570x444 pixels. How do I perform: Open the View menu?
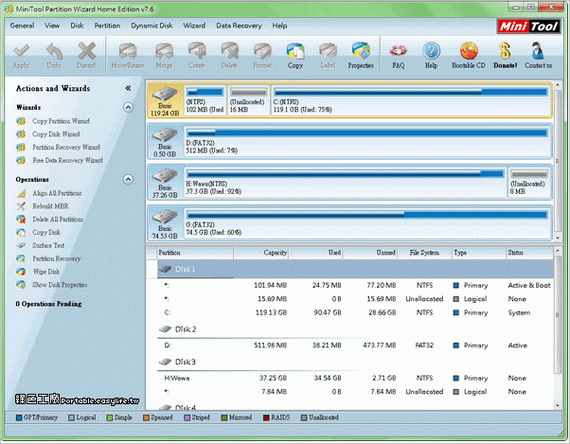click(52, 25)
